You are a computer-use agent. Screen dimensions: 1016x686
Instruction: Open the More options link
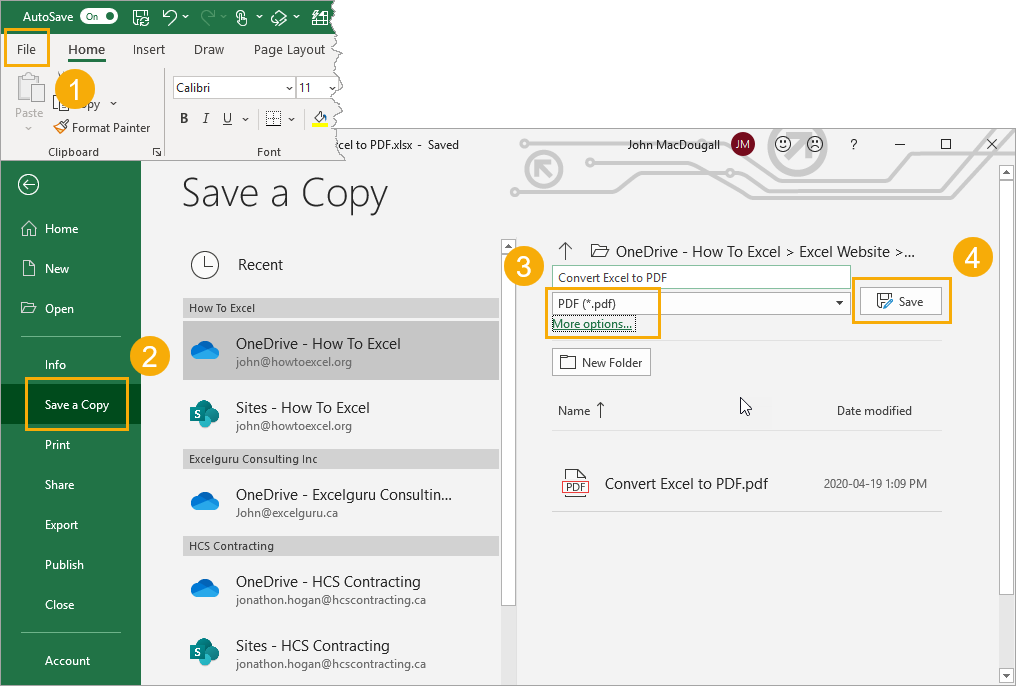591,323
